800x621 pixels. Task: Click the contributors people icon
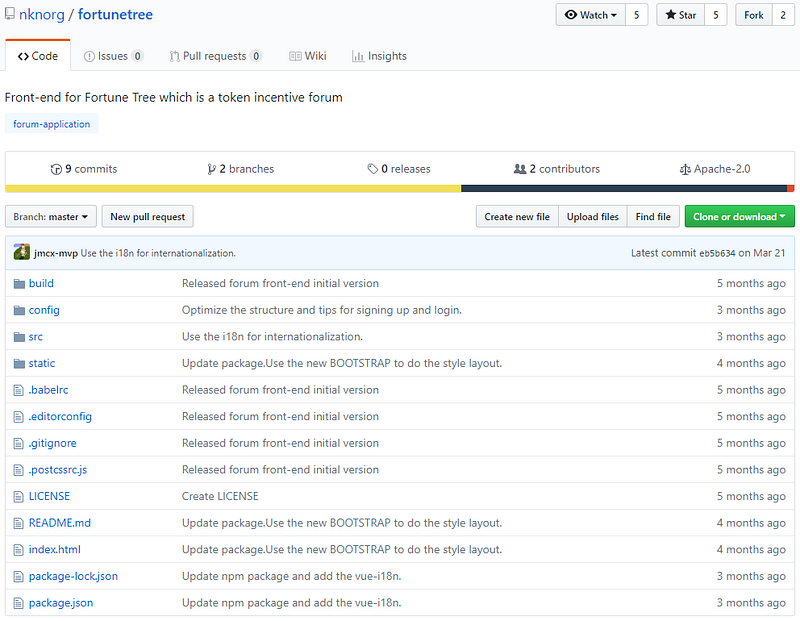coord(519,170)
